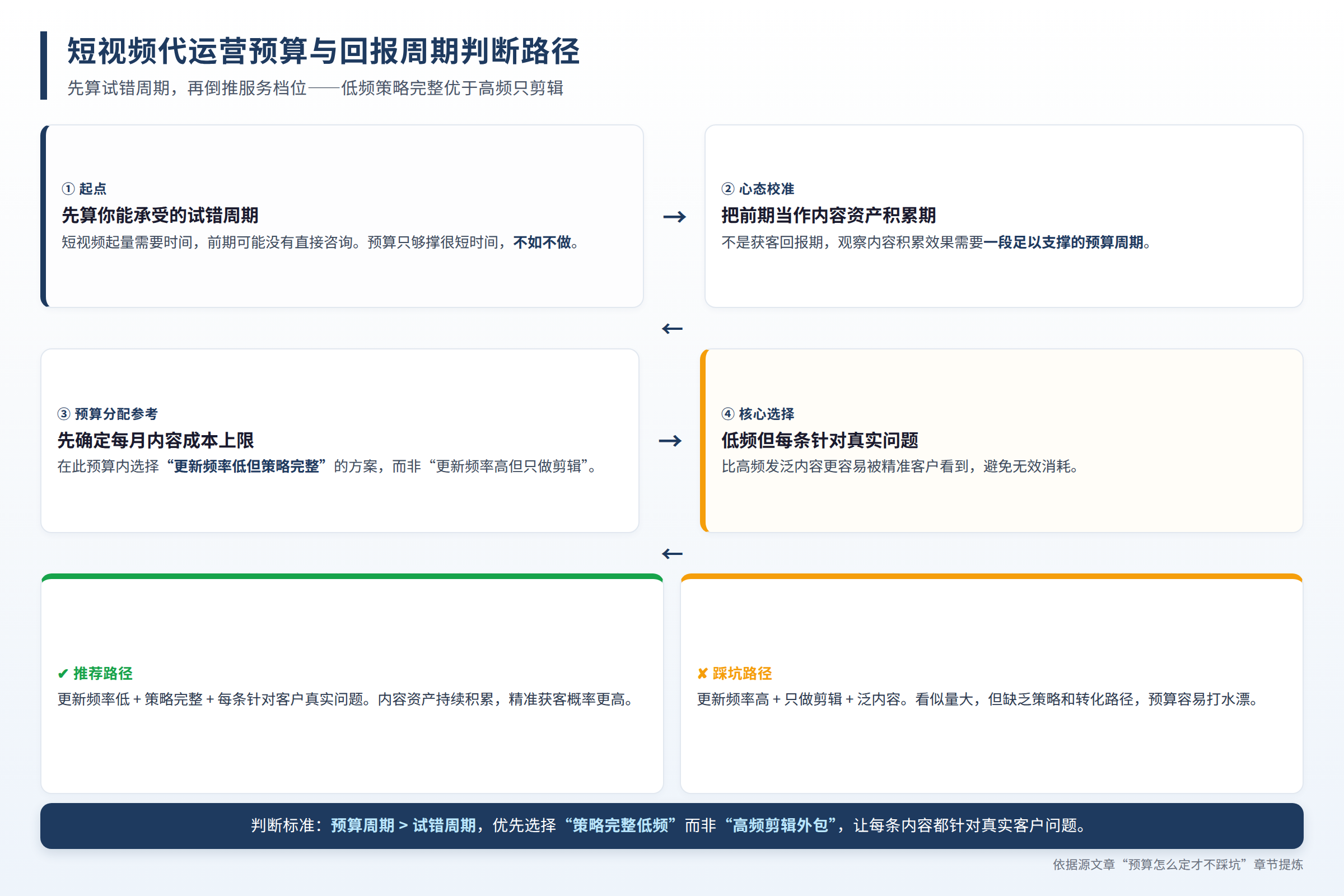1344x896 pixels.
Task: Click the text 更新频率高 + 只做剪辑 + 泛内容
Action: coord(799,699)
